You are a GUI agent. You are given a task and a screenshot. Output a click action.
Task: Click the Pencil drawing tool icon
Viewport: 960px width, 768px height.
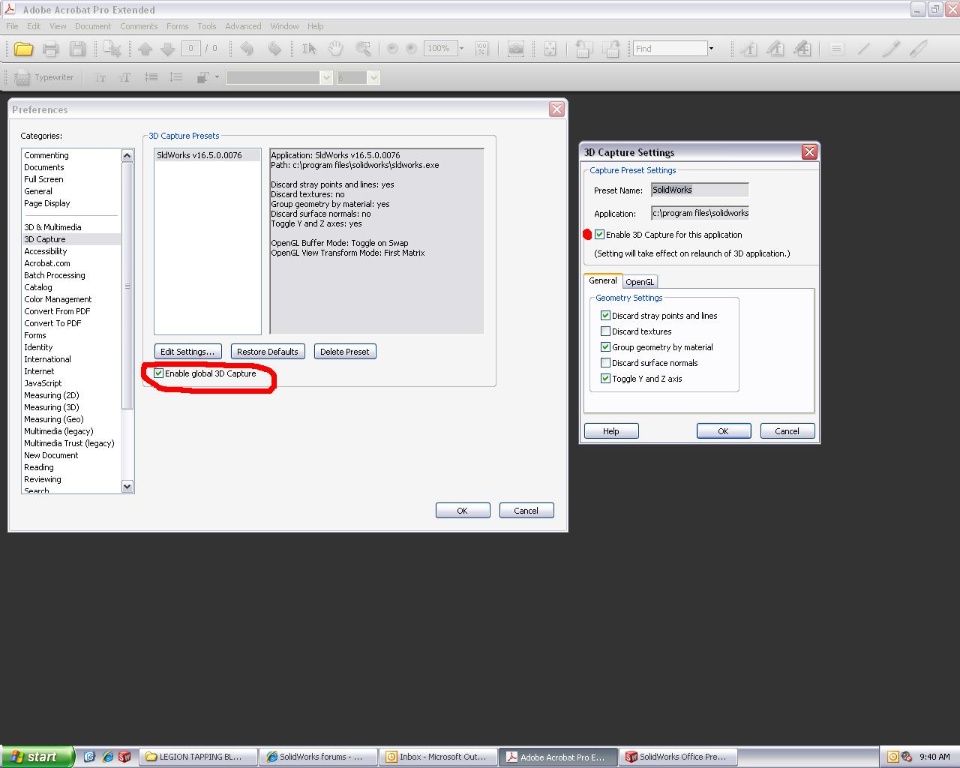click(x=891, y=49)
